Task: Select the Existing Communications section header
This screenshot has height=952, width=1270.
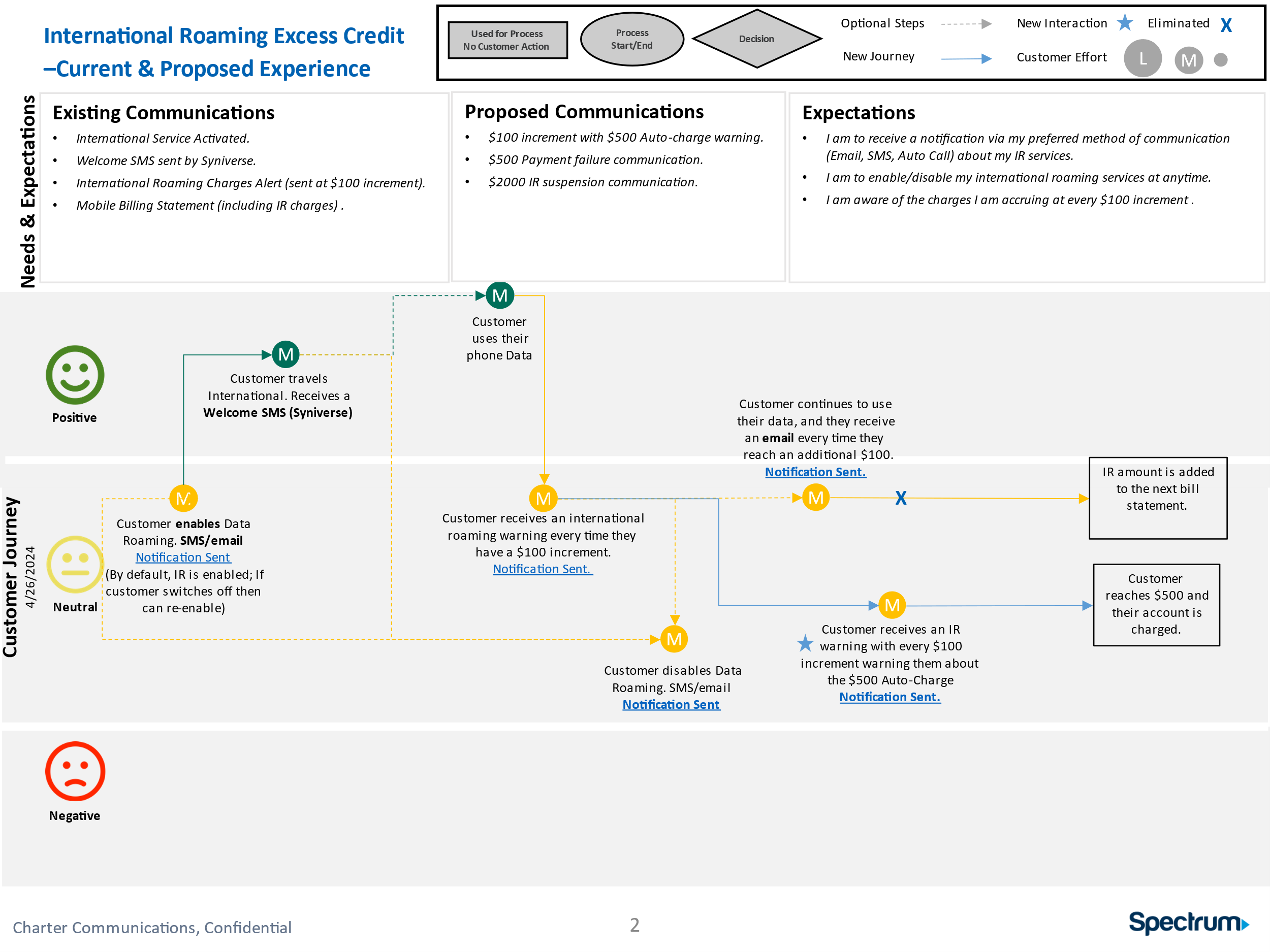Action: tap(164, 113)
